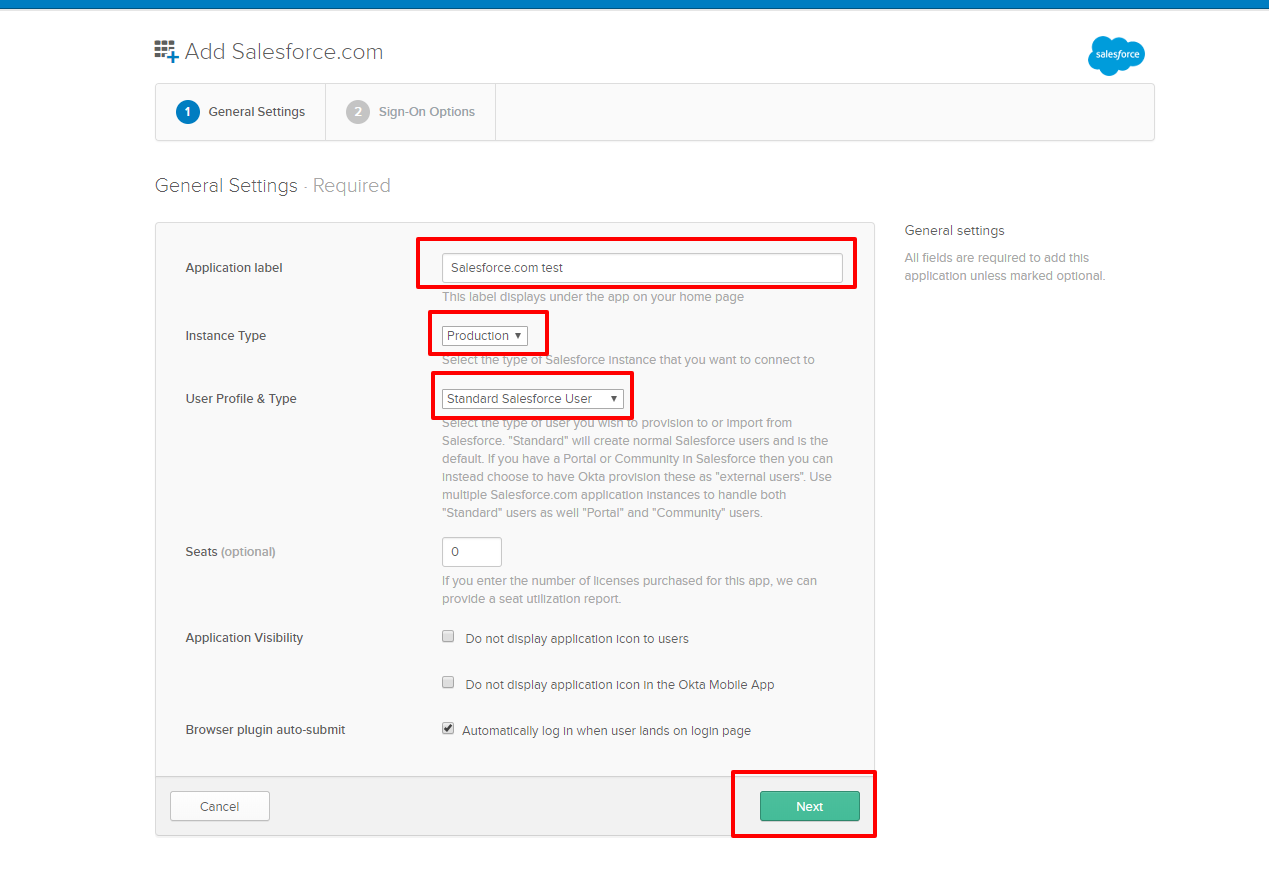The height and width of the screenshot is (872, 1269).
Task: Click the "General Settings · Required" section heading
Action: pos(272,186)
